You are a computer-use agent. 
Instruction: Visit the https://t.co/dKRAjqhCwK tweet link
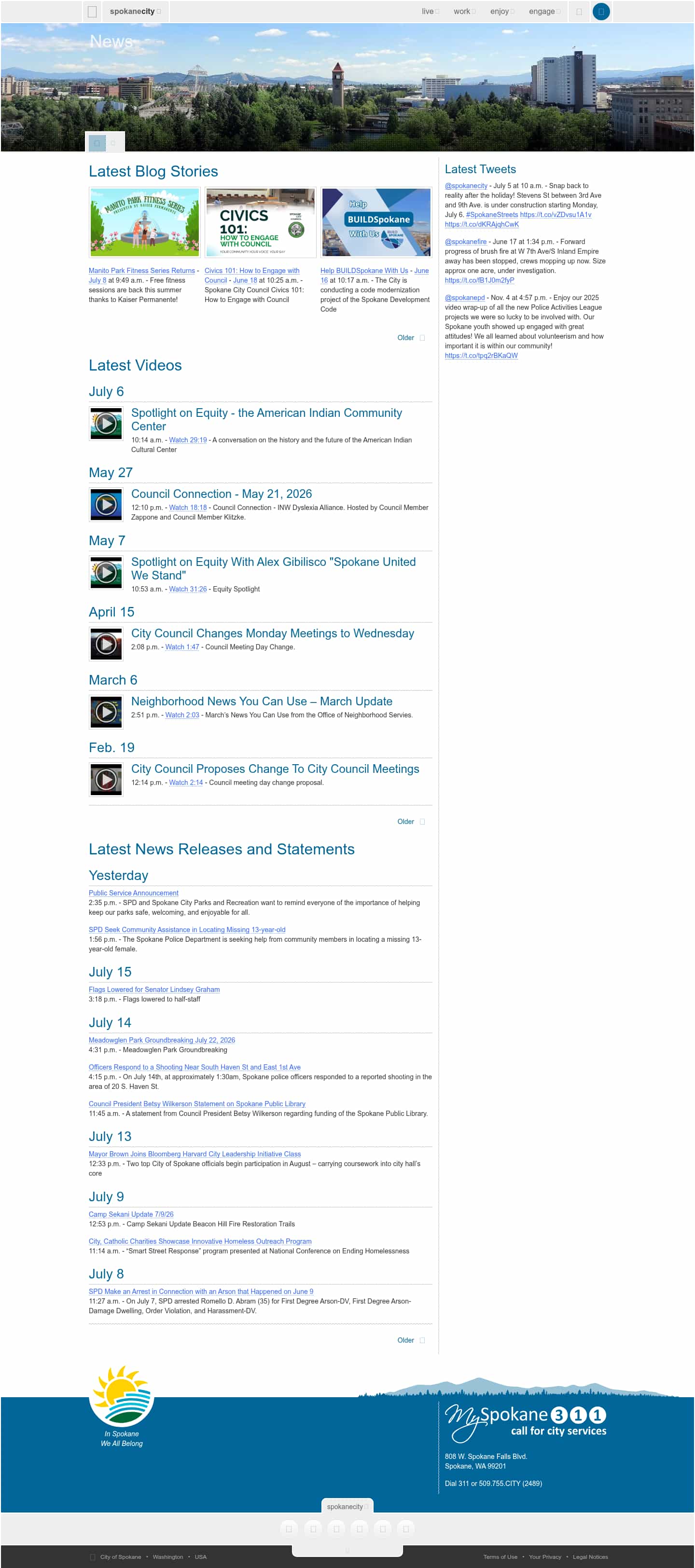(x=482, y=225)
